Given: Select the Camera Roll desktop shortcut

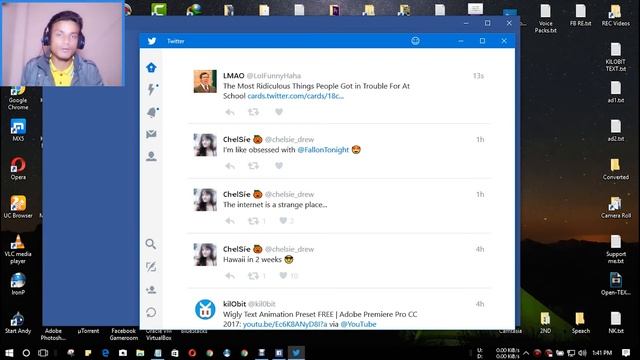Looking at the screenshot, I should [616, 207].
